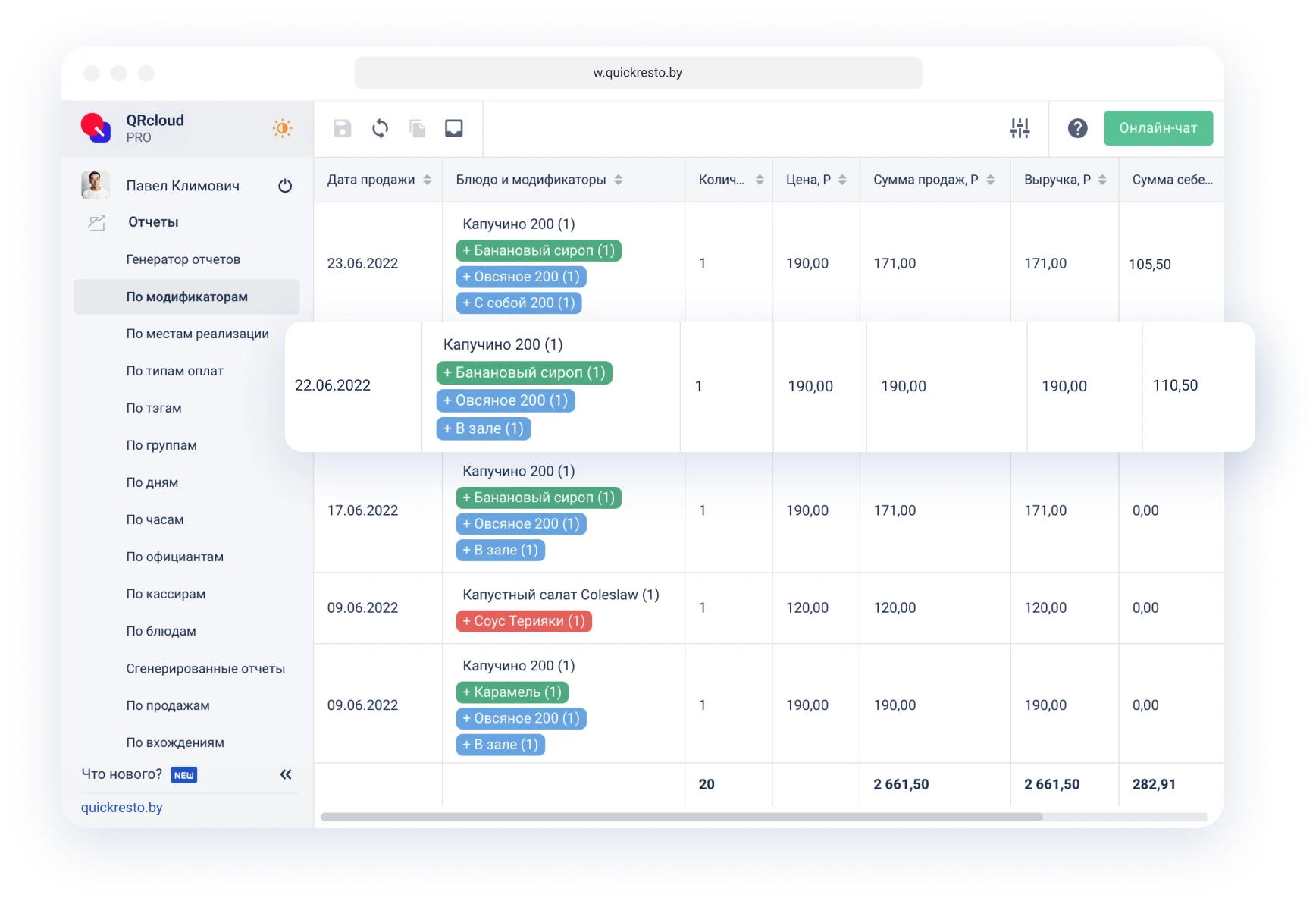Select По официантам in sidebar
This screenshot has height=904, width=1316.
tap(174, 557)
